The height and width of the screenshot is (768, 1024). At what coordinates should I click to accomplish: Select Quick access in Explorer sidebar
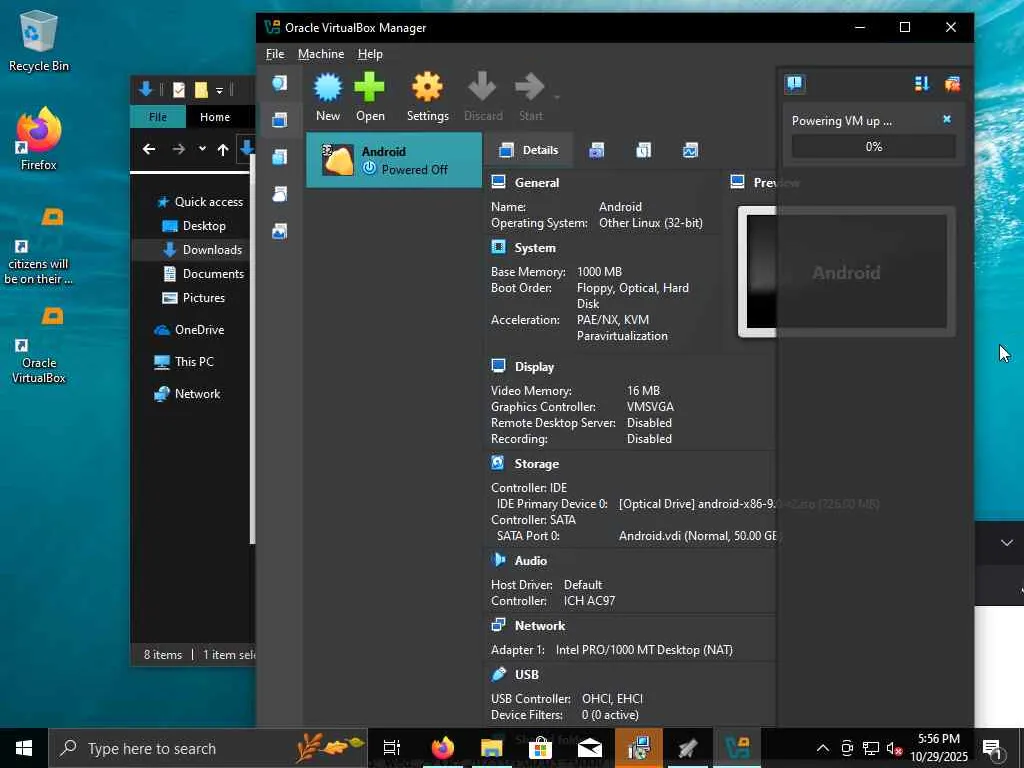pyautogui.click(x=200, y=202)
